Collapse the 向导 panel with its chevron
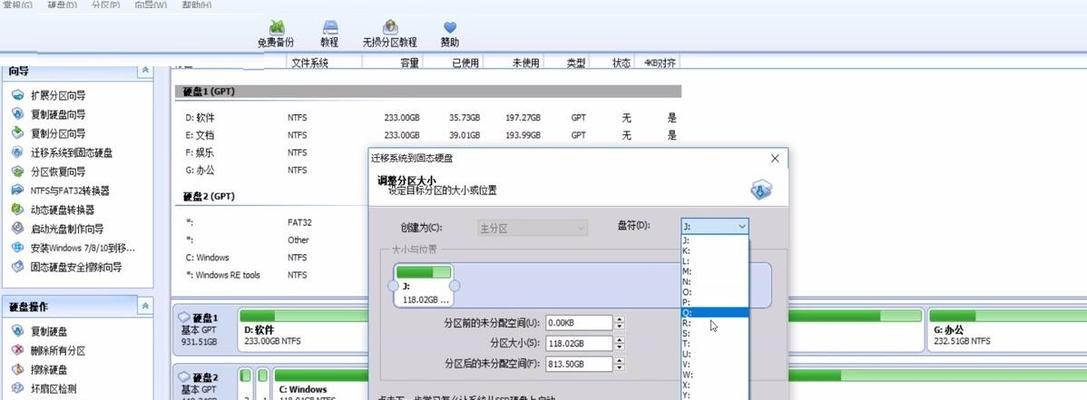 pos(145,71)
